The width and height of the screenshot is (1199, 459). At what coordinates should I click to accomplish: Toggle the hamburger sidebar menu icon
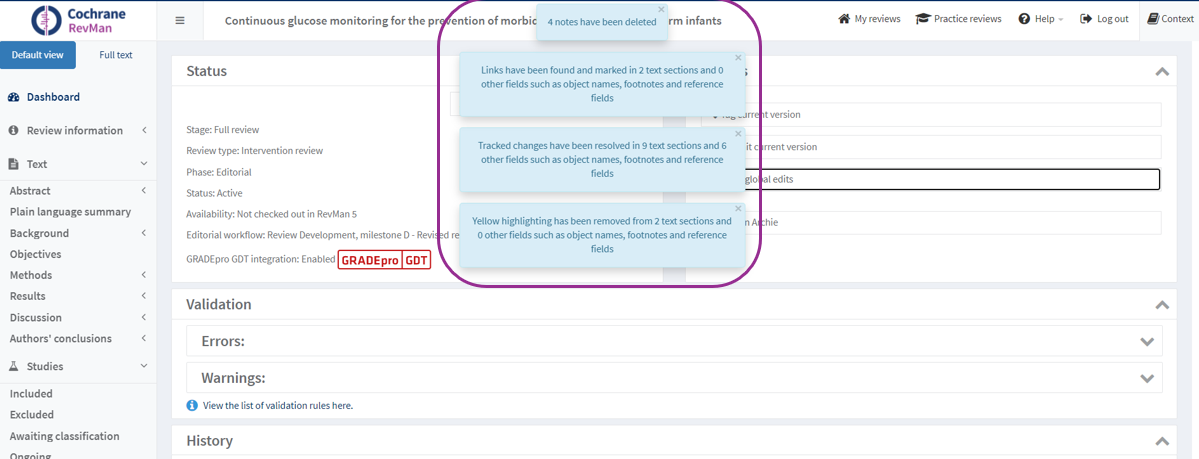(x=180, y=20)
